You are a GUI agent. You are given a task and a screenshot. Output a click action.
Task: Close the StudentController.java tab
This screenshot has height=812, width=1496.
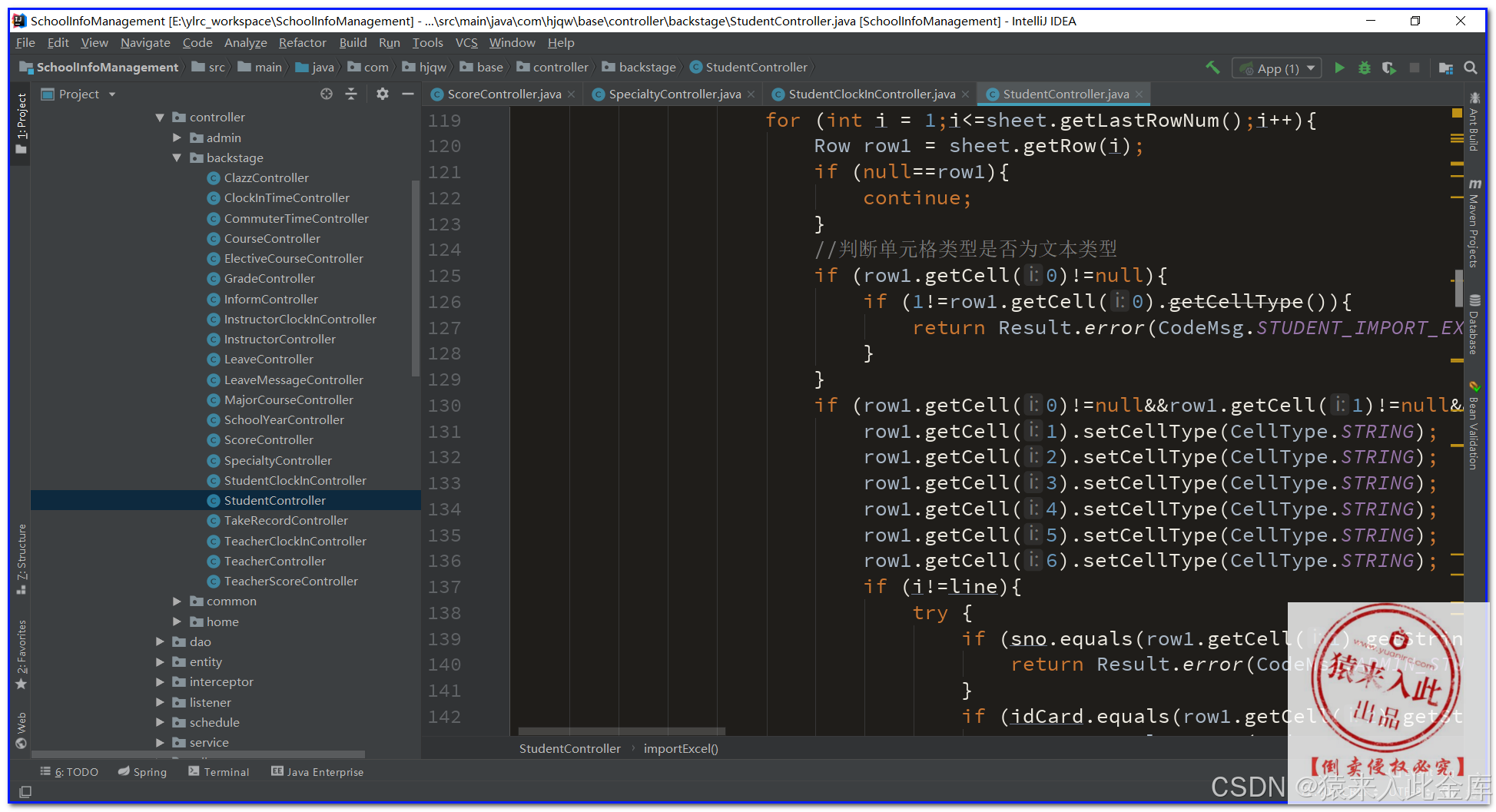coord(1139,94)
